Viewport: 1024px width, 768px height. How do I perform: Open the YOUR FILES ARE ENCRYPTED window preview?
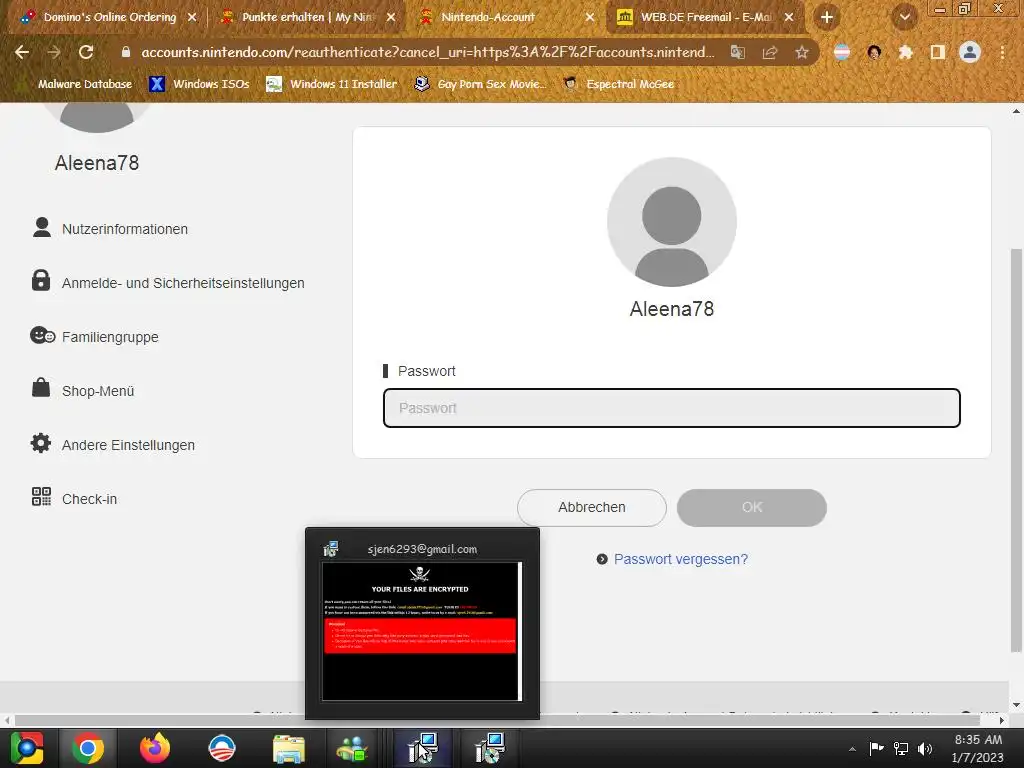pyautogui.click(x=422, y=631)
